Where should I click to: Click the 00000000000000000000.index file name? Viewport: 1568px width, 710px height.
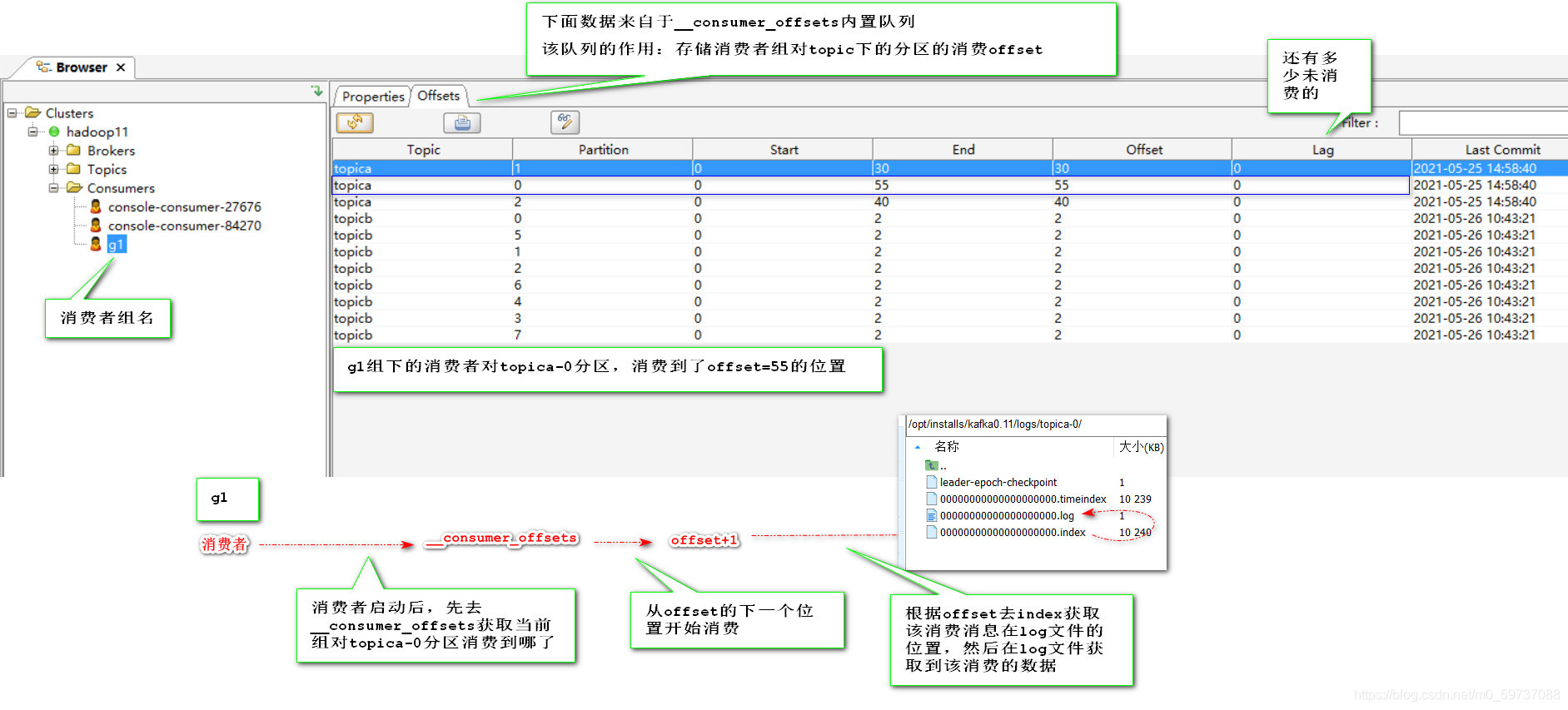pyautogui.click(x=1013, y=533)
